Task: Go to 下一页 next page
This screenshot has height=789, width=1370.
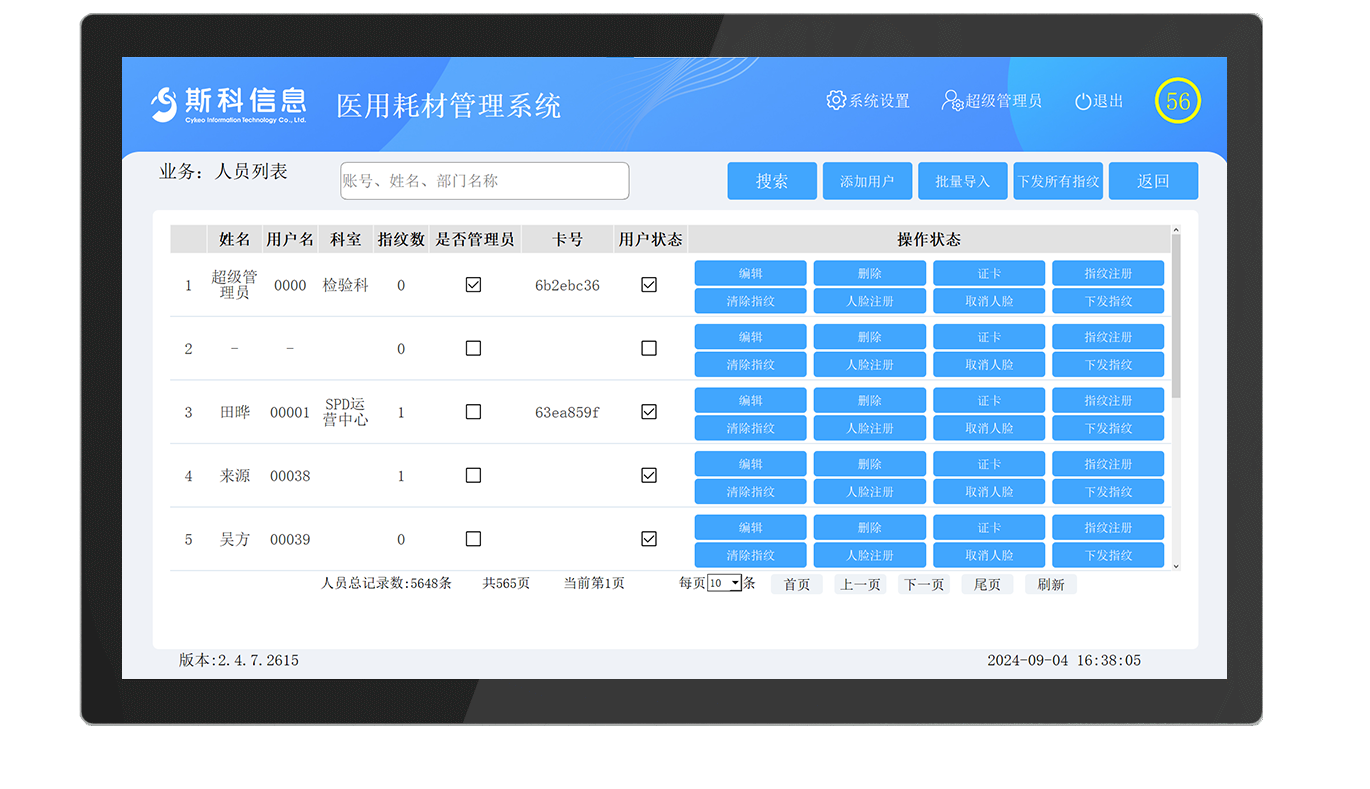Action: tap(923, 583)
